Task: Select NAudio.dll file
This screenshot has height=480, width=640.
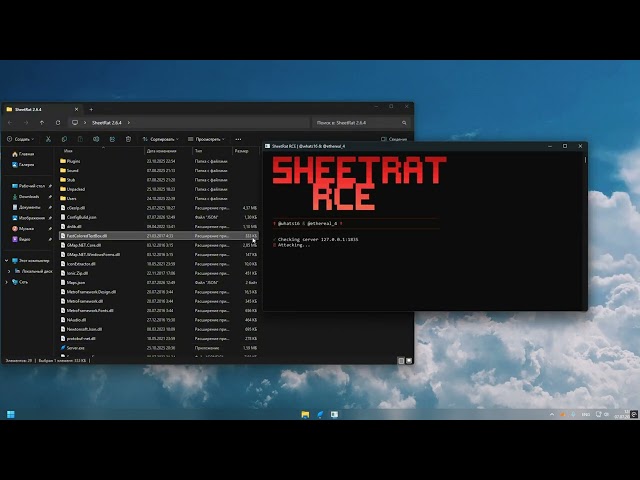Action: [x=159, y=320]
